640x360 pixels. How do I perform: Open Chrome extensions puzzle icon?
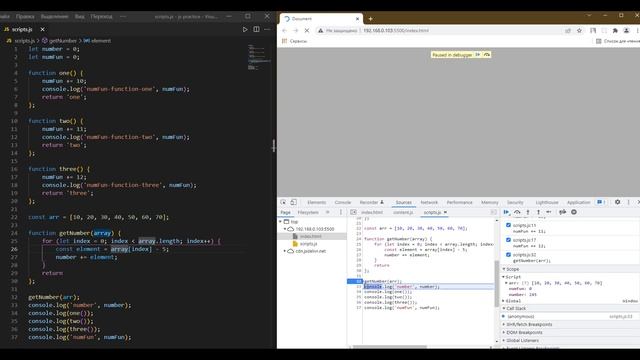coord(615,31)
